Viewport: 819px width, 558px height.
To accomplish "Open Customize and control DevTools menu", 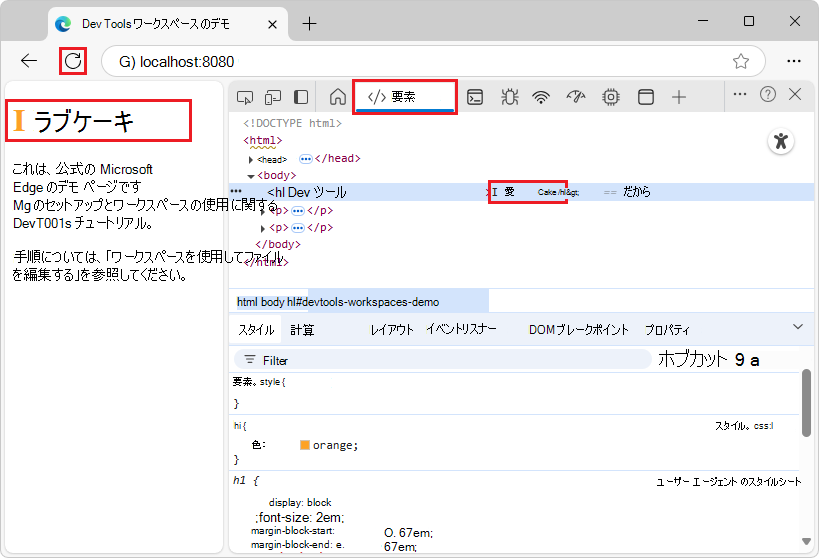I will [740, 94].
